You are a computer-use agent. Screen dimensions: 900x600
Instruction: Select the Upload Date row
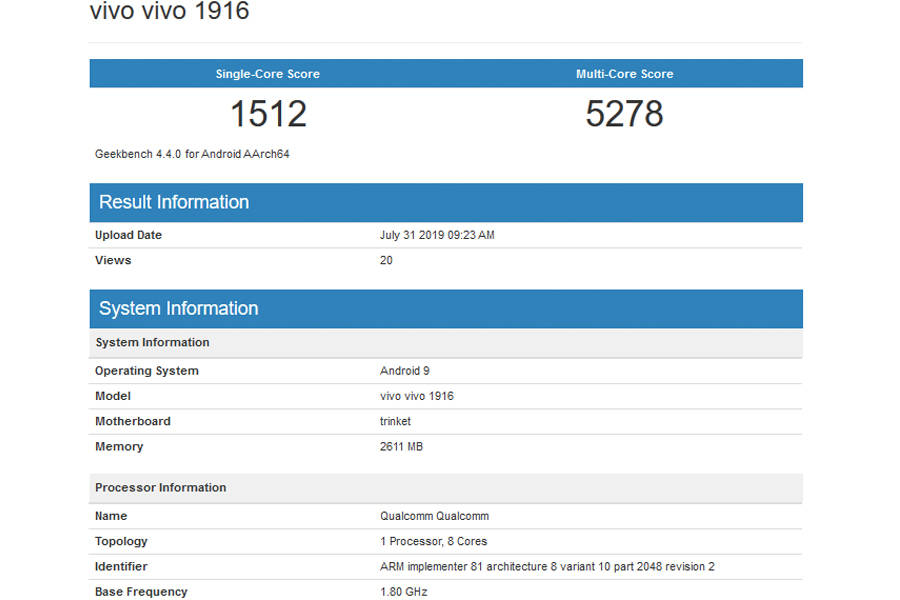coord(128,235)
